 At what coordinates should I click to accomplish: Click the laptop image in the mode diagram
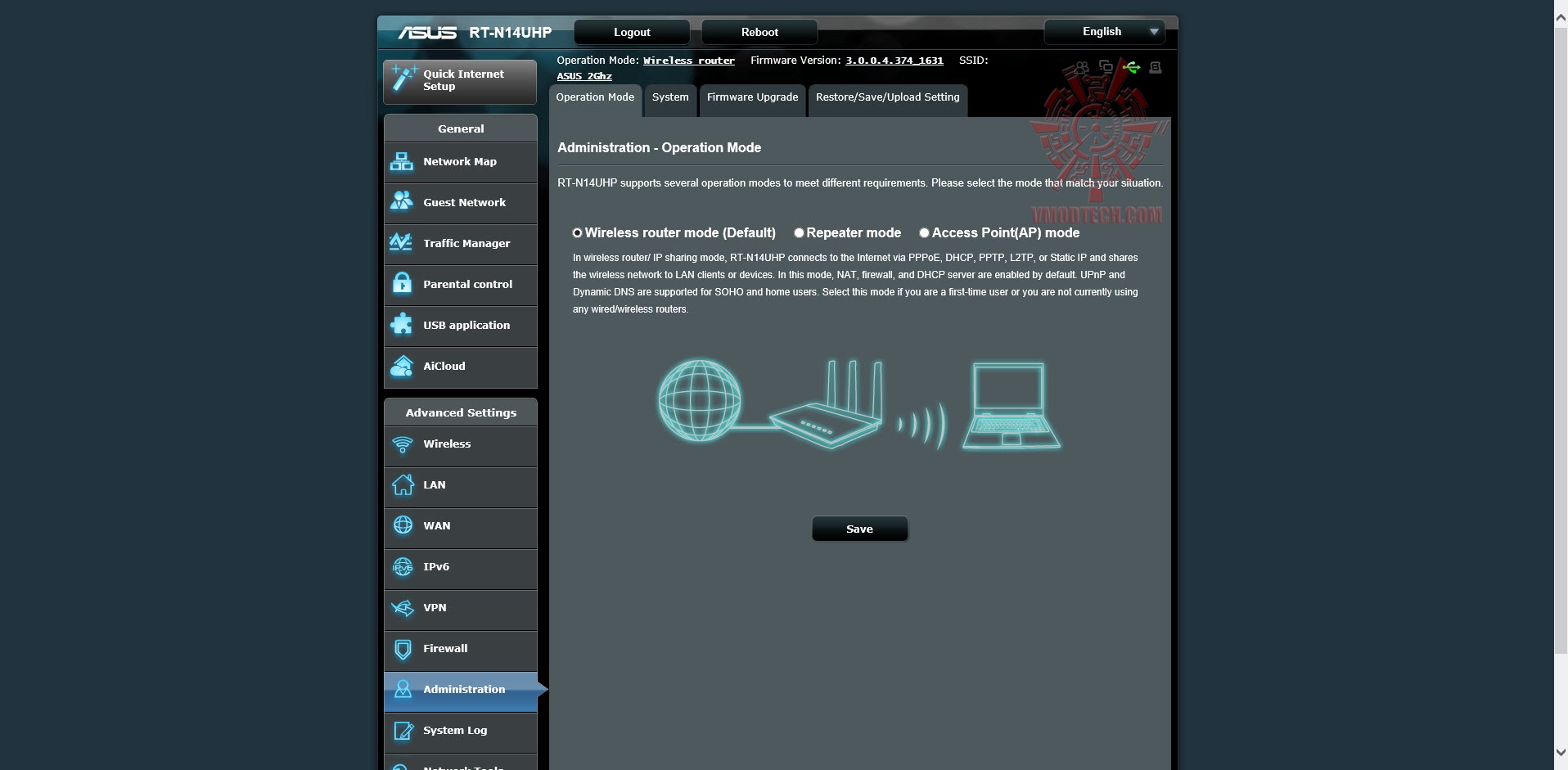pos(1012,407)
